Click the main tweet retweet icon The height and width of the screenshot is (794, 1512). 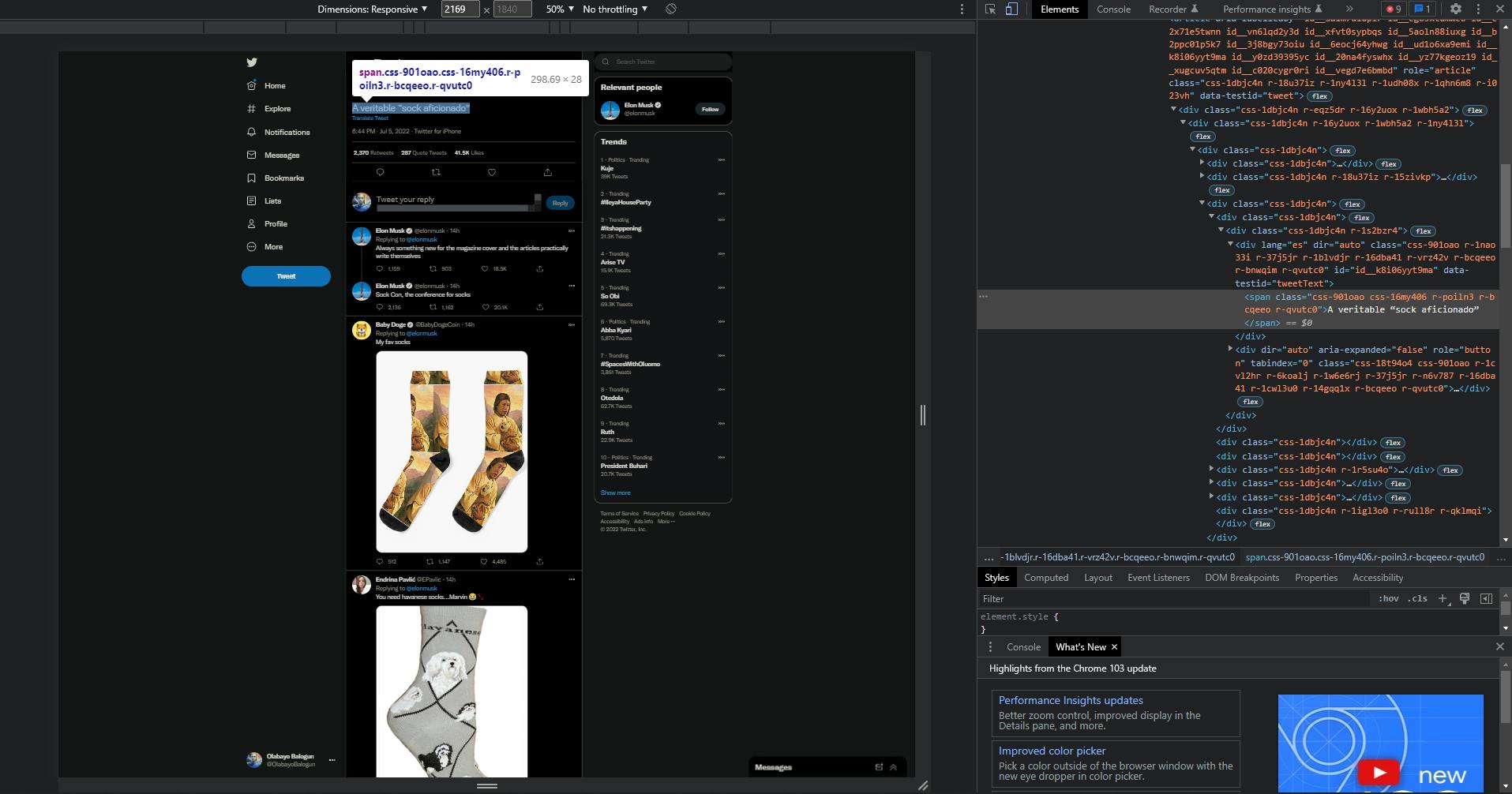pos(436,172)
